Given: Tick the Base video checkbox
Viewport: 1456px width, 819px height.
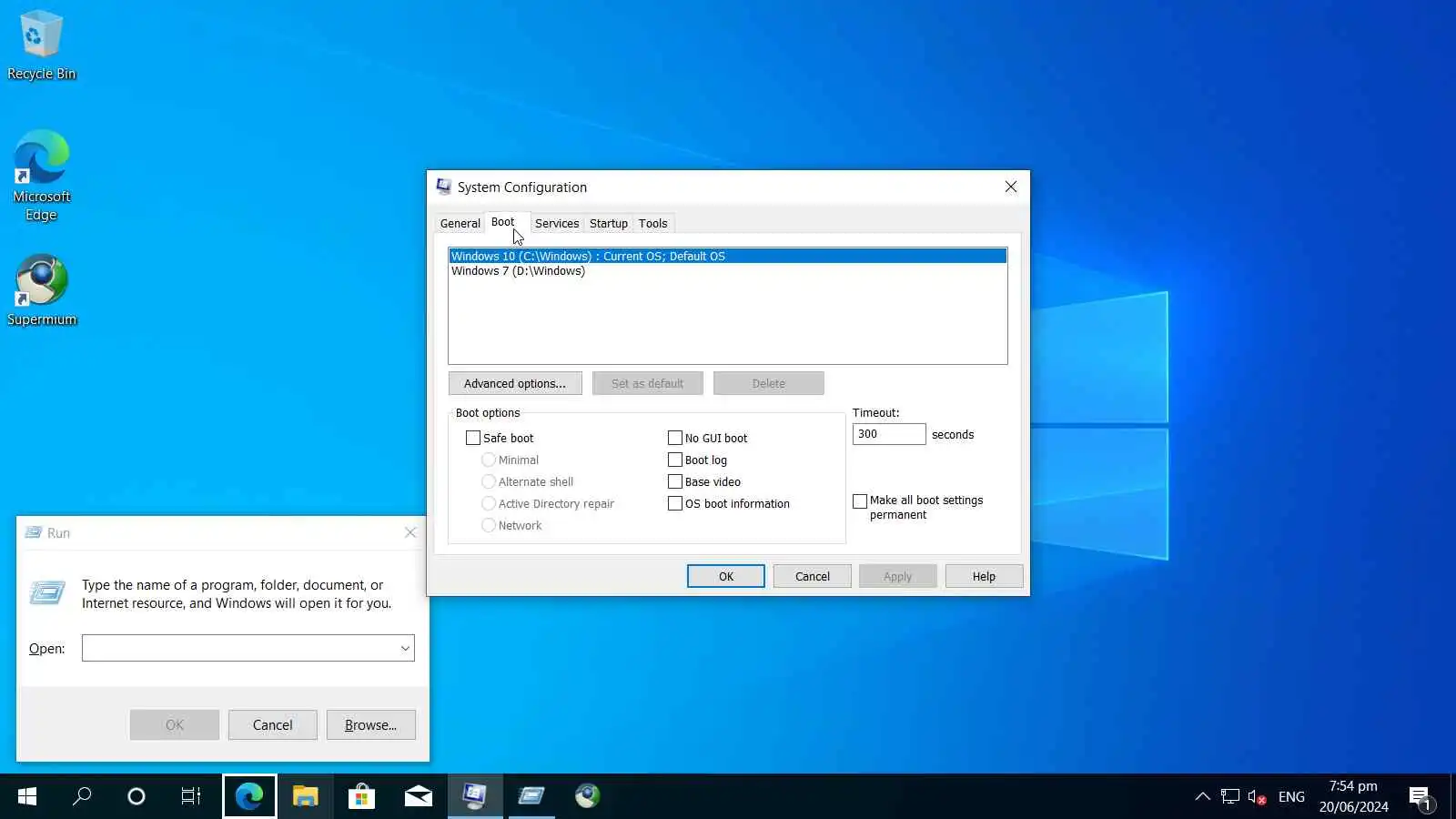Looking at the screenshot, I should (675, 481).
